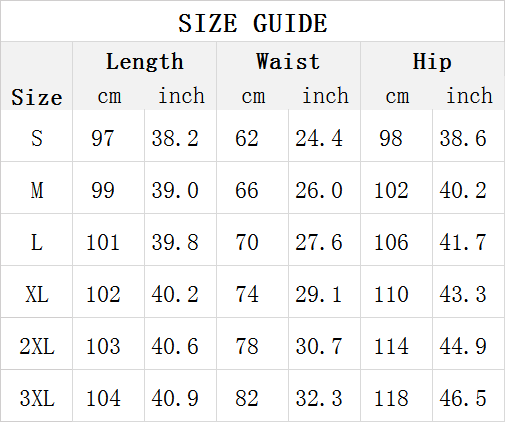The height and width of the screenshot is (422, 505).
Task: Select the L size row label
Action: coord(37,242)
